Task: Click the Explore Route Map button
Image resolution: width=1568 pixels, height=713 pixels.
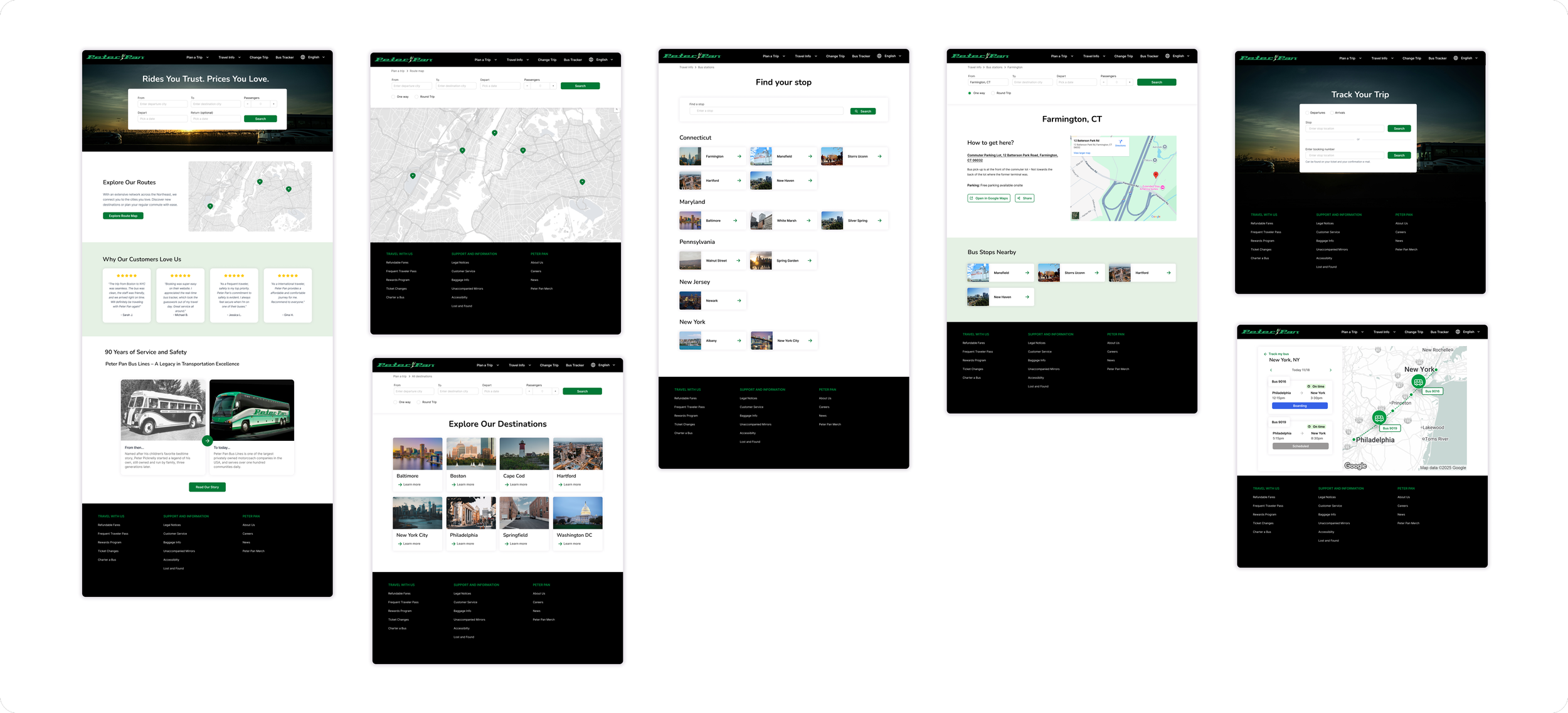Action: tap(123, 216)
